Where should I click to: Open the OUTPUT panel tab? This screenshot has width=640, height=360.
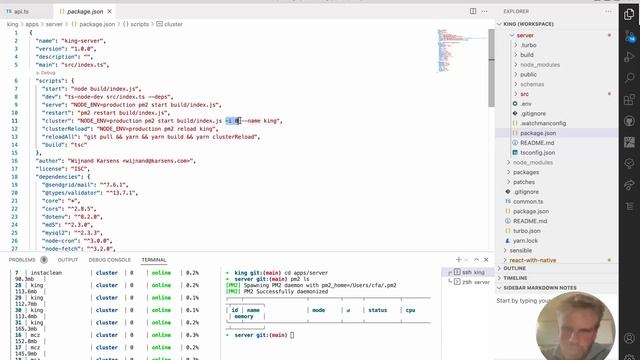(x=68, y=260)
